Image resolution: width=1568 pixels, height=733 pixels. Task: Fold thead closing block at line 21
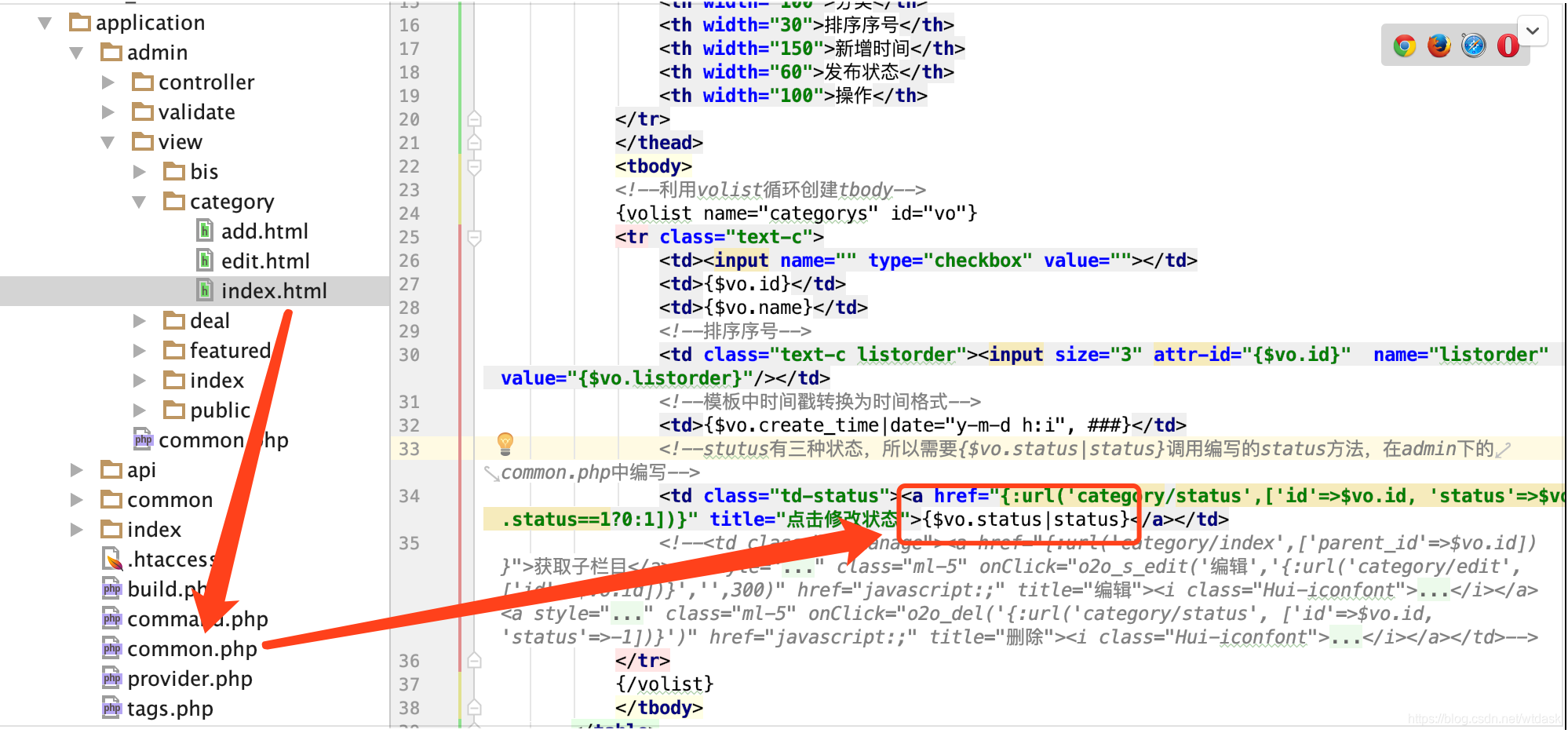click(474, 143)
